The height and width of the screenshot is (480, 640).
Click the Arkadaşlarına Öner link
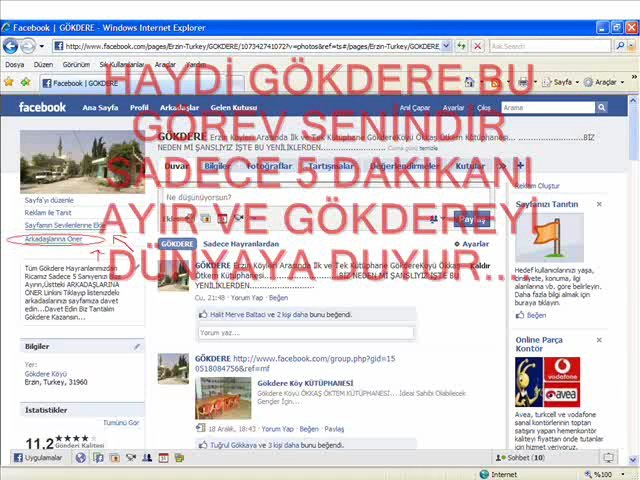[x=53, y=239]
